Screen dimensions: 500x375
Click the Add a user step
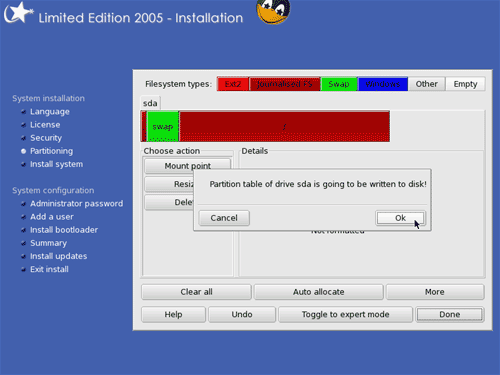[x=52, y=217]
